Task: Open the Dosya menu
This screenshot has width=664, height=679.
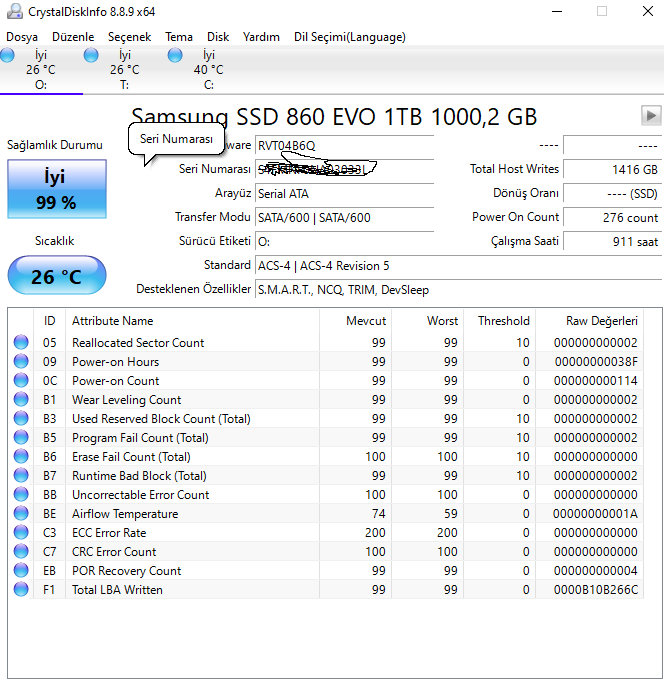Action: 22,37
